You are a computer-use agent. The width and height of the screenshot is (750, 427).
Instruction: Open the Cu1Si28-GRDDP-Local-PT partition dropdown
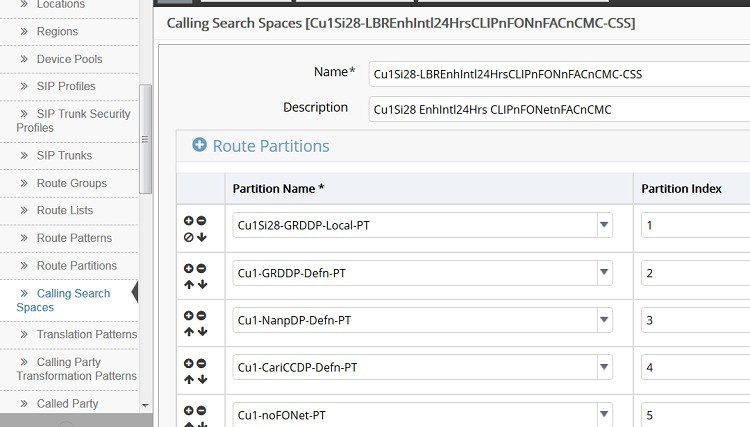(604, 225)
